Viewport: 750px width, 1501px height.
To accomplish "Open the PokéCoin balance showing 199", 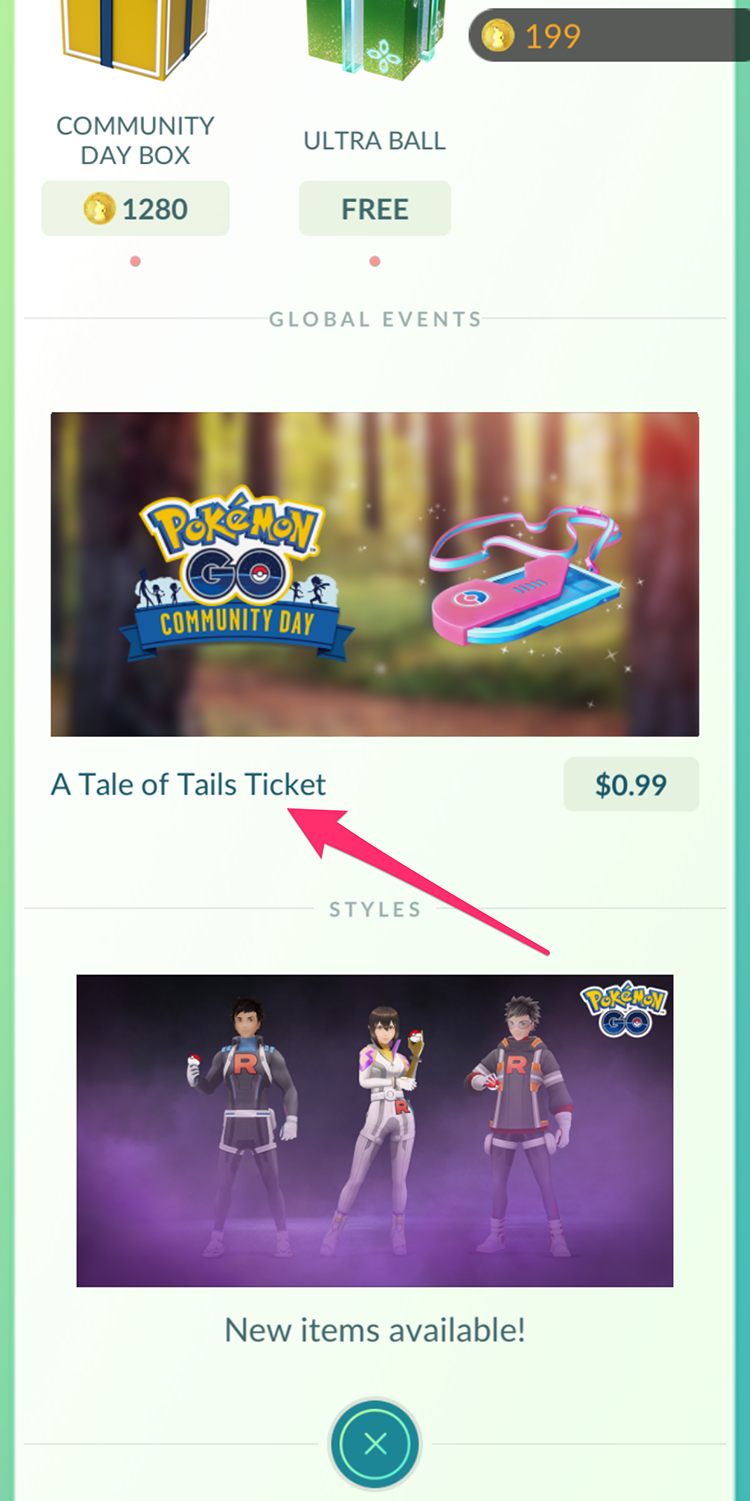I will pos(608,36).
